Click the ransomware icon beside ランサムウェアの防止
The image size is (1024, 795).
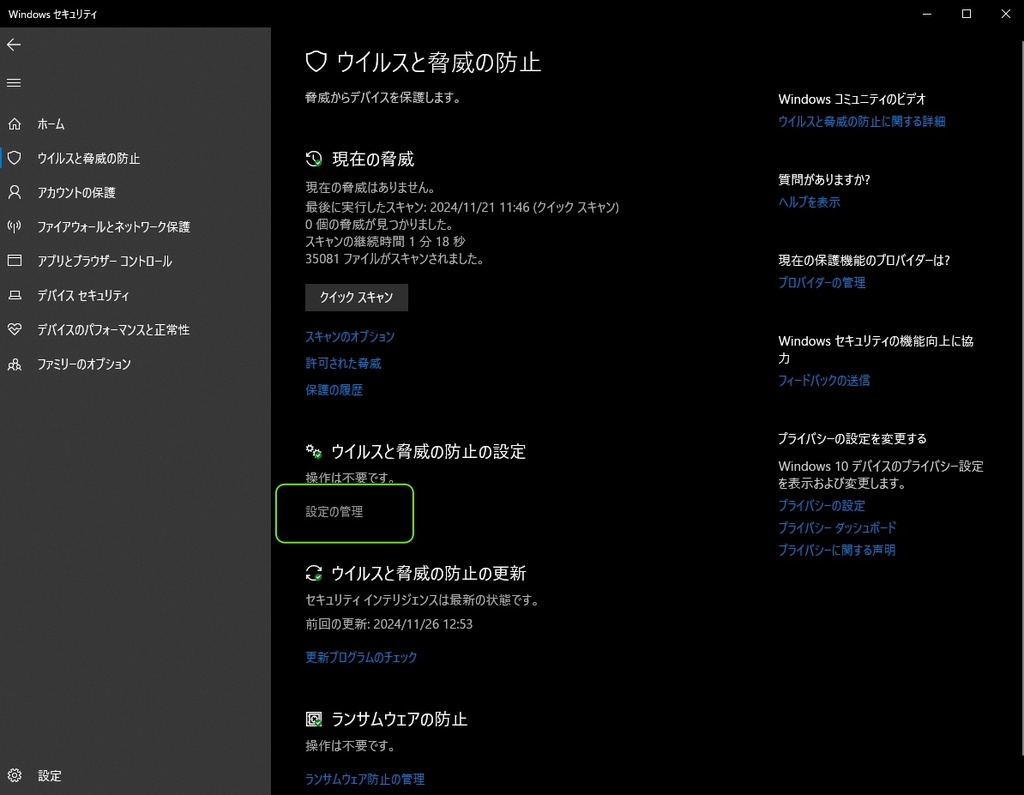tap(314, 719)
